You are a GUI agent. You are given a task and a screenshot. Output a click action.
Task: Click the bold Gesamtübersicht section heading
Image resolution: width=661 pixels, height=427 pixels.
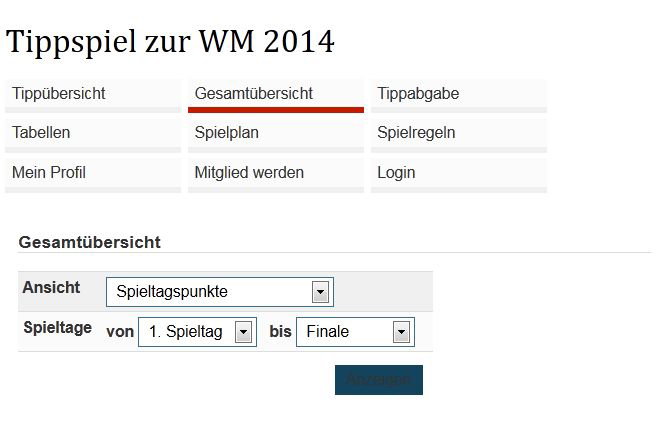[x=90, y=242]
